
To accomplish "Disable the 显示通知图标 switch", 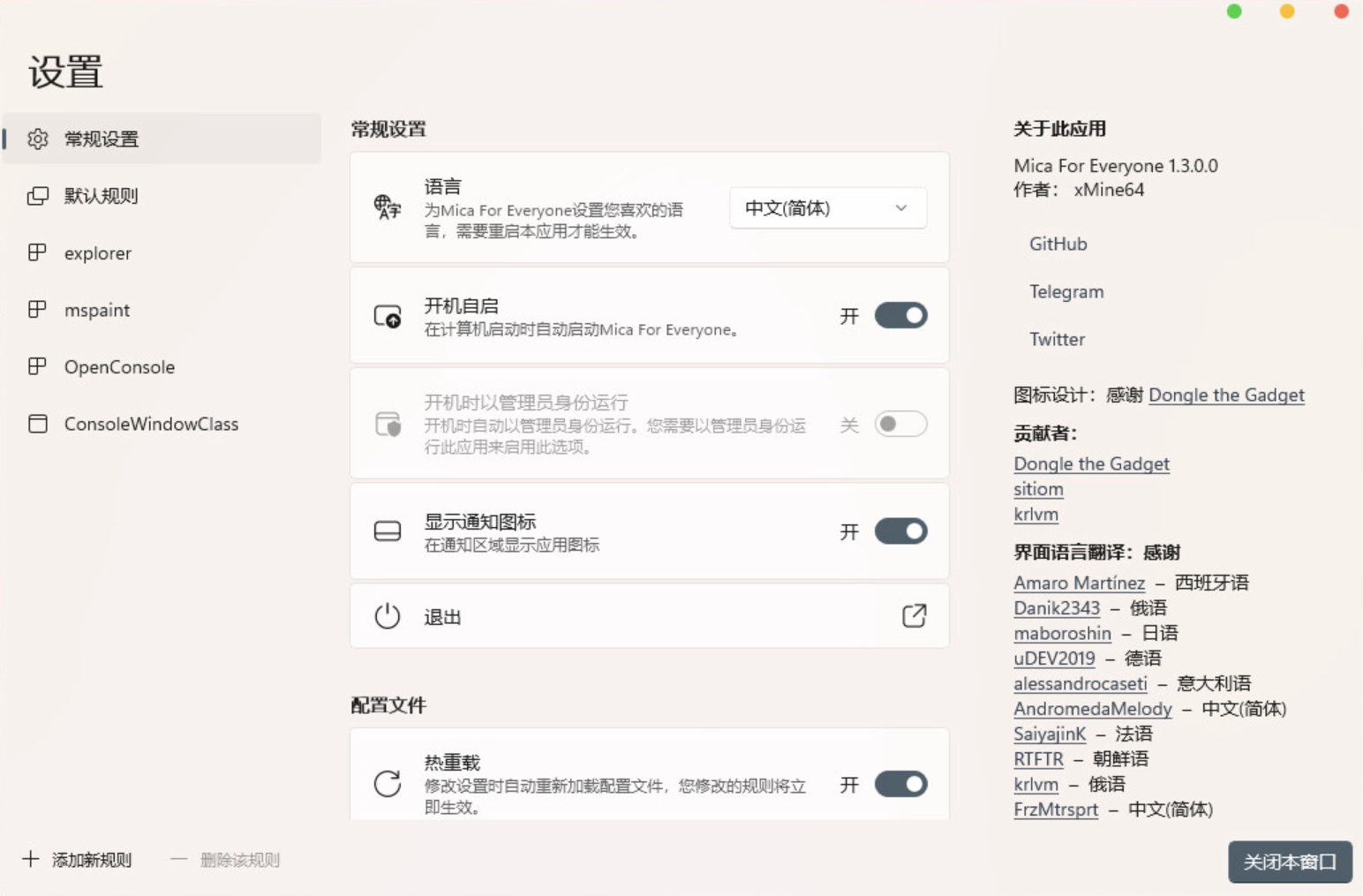I will pyautogui.click(x=900, y=531).
